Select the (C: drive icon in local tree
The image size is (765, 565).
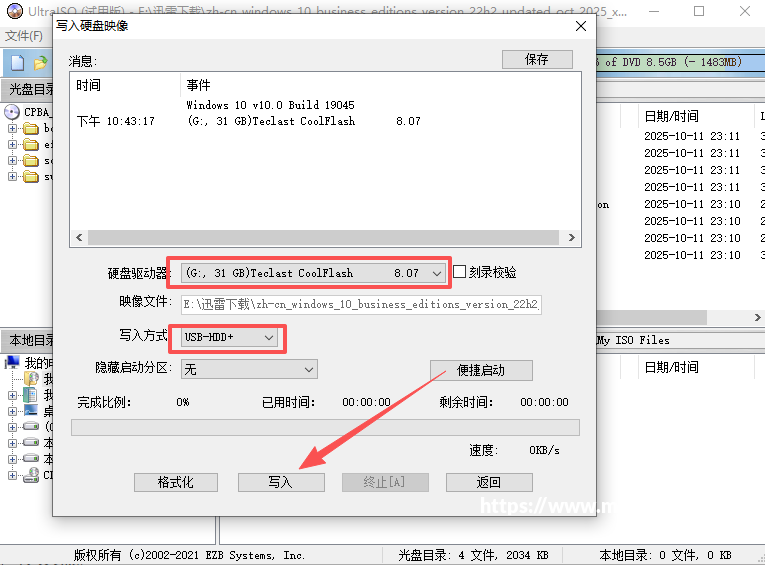[x=31, y=426]
